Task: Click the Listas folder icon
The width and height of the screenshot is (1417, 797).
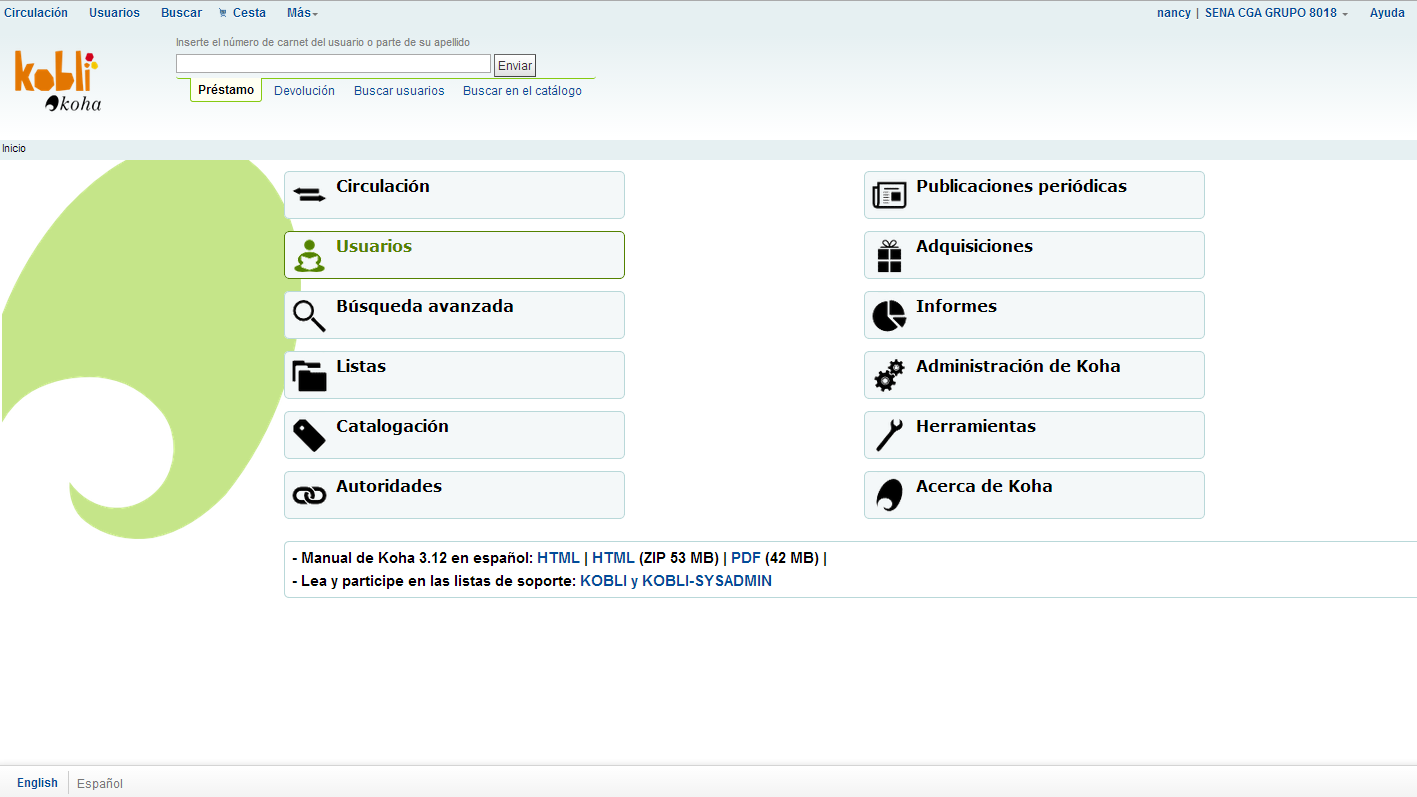Action: point(309,375)
